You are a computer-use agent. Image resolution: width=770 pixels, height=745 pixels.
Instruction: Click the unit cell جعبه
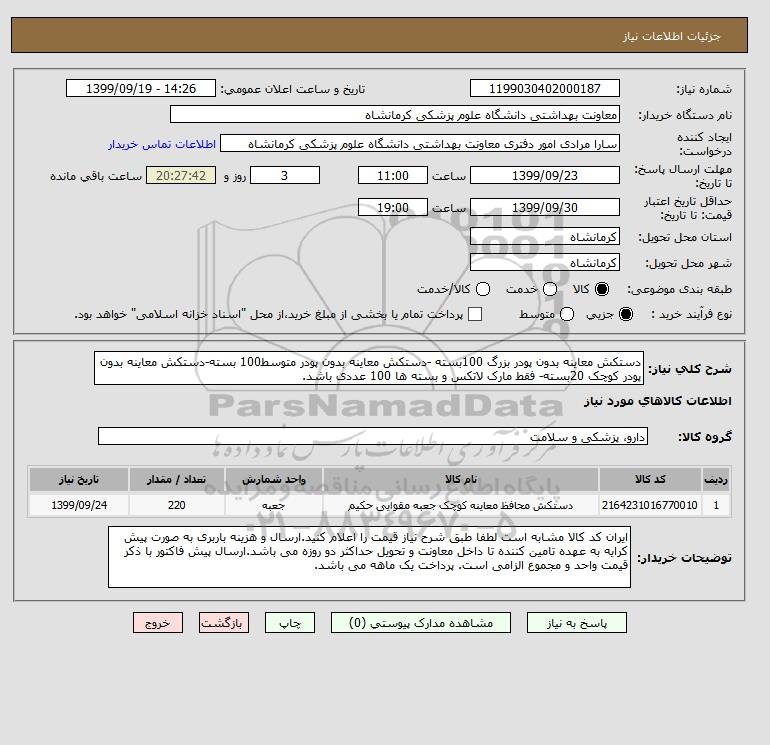pyautogui.click(x=274, y=505)
